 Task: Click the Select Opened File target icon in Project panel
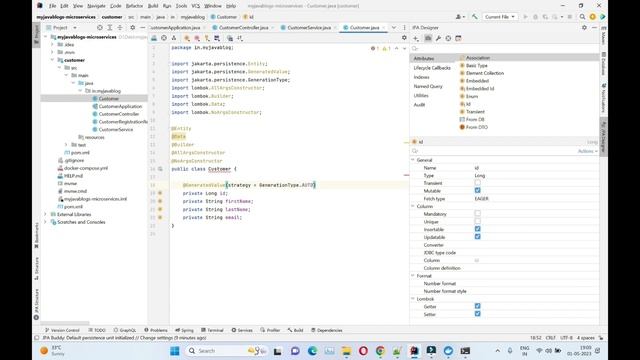coord(100,27)
